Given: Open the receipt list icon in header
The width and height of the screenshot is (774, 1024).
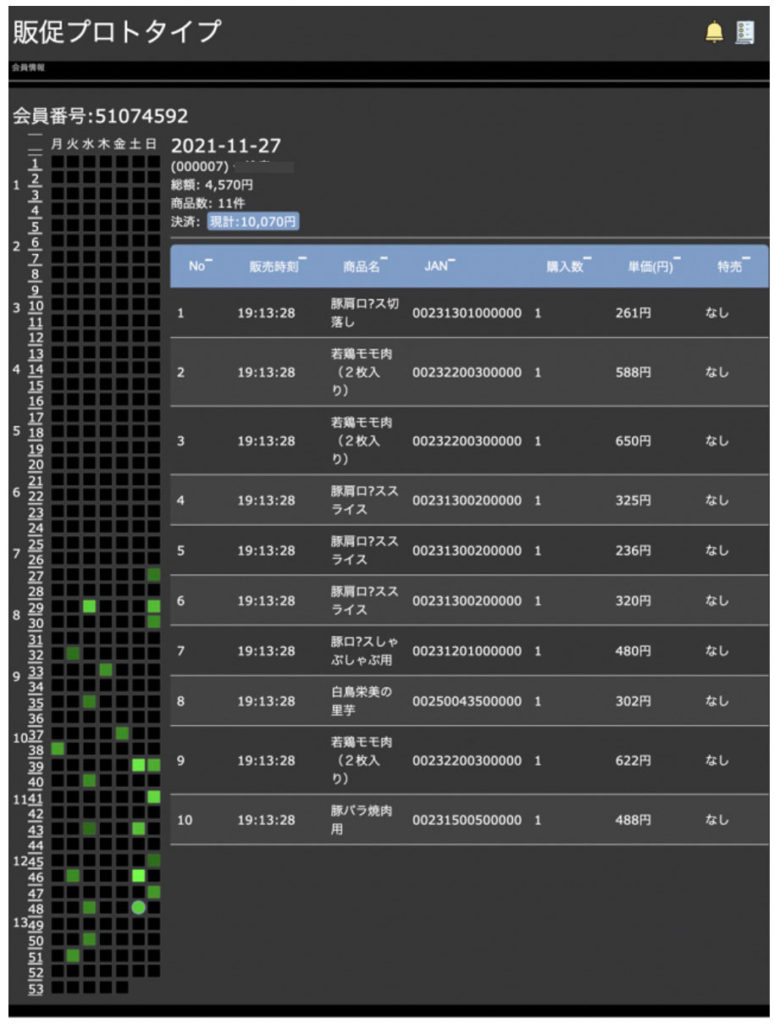Looking at the screenshot, I should click(744, 32).
